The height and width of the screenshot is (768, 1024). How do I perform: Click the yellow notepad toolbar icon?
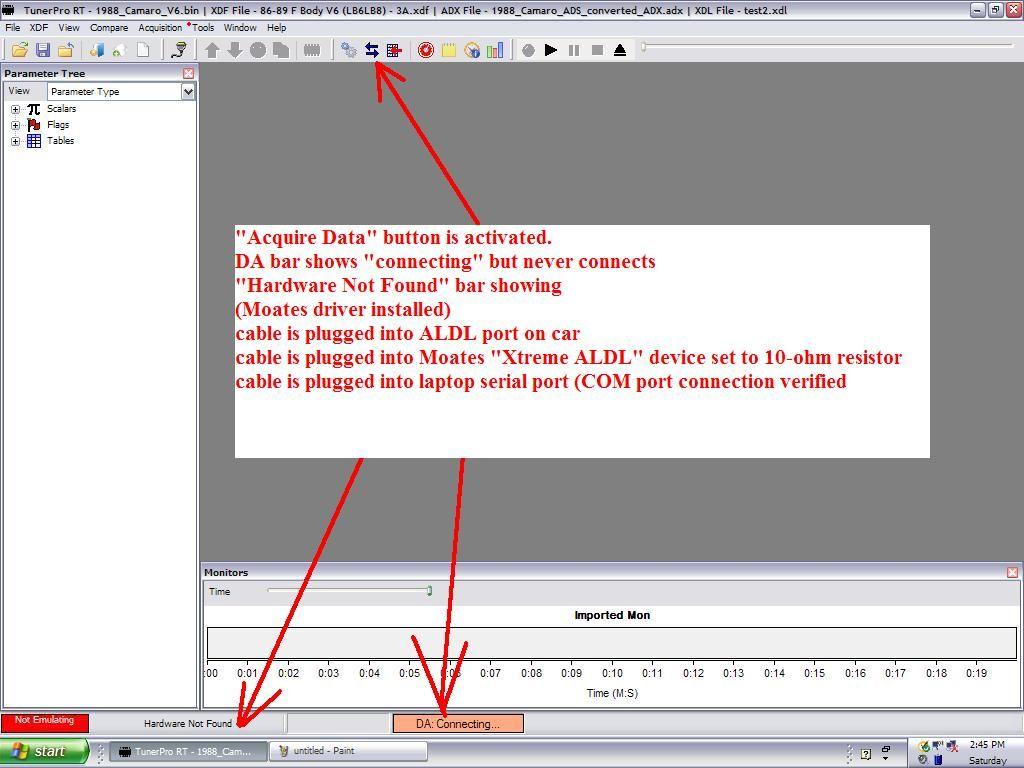click(x=449, y=50)
